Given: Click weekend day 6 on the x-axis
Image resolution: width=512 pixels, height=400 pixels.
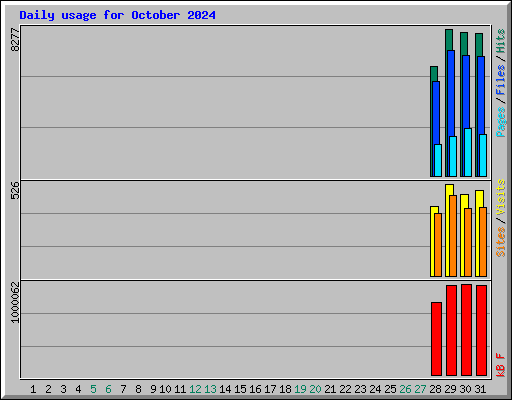Looking at the screenshot, I should tap(108, 389).
